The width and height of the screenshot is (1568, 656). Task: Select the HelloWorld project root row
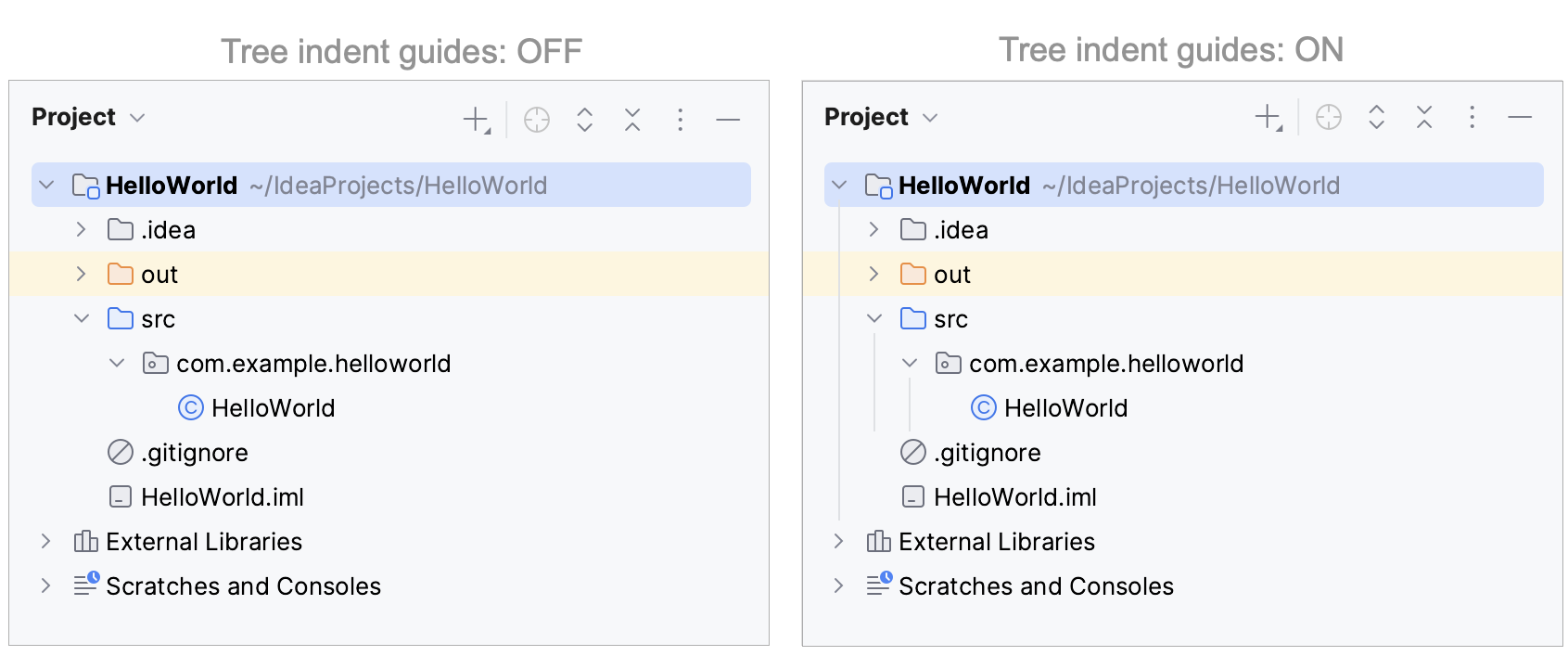coord(172,185)
